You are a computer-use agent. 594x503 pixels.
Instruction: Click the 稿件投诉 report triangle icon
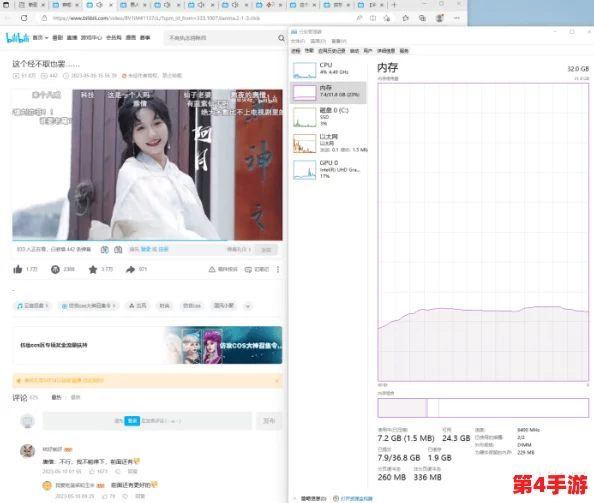(x=212, y=269)
